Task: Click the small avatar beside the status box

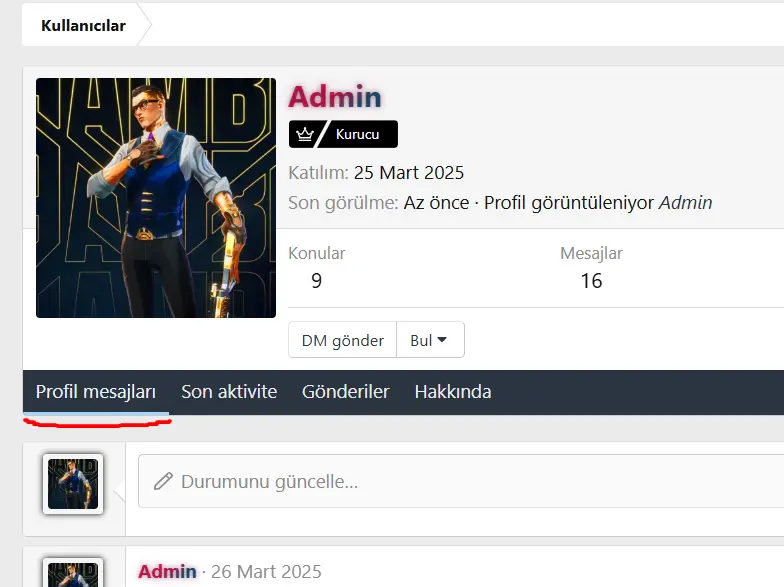Action: click(x=73, y=484)
